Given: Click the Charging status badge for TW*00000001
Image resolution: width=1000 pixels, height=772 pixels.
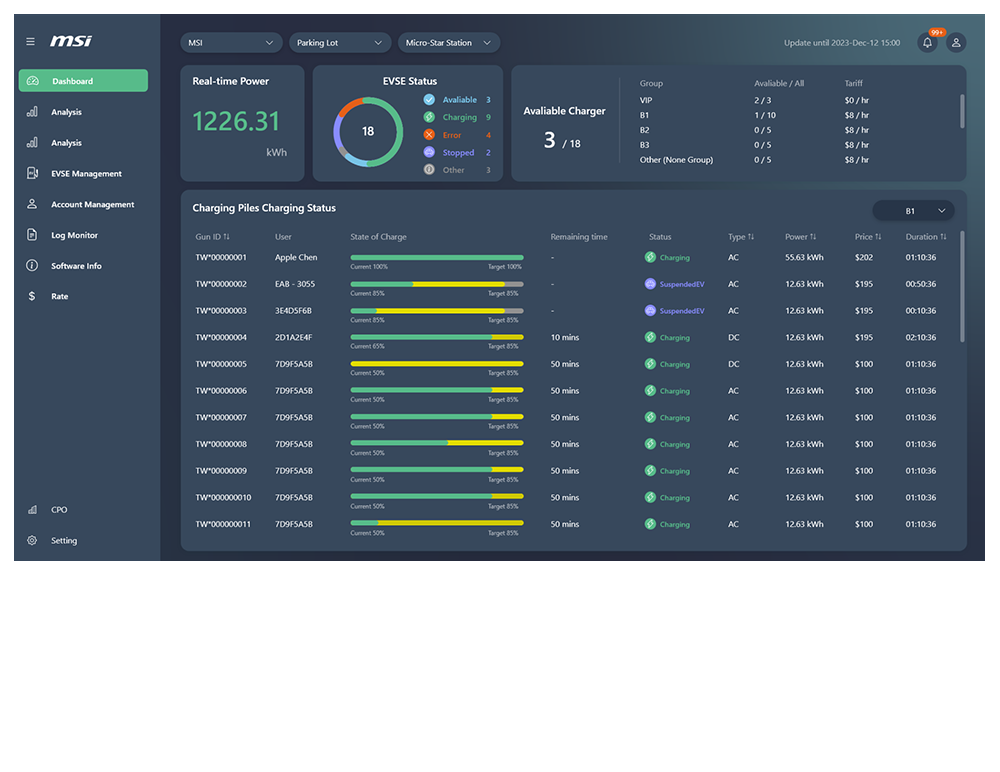Looking at the screenshot, I should click(x=666, y=257).
